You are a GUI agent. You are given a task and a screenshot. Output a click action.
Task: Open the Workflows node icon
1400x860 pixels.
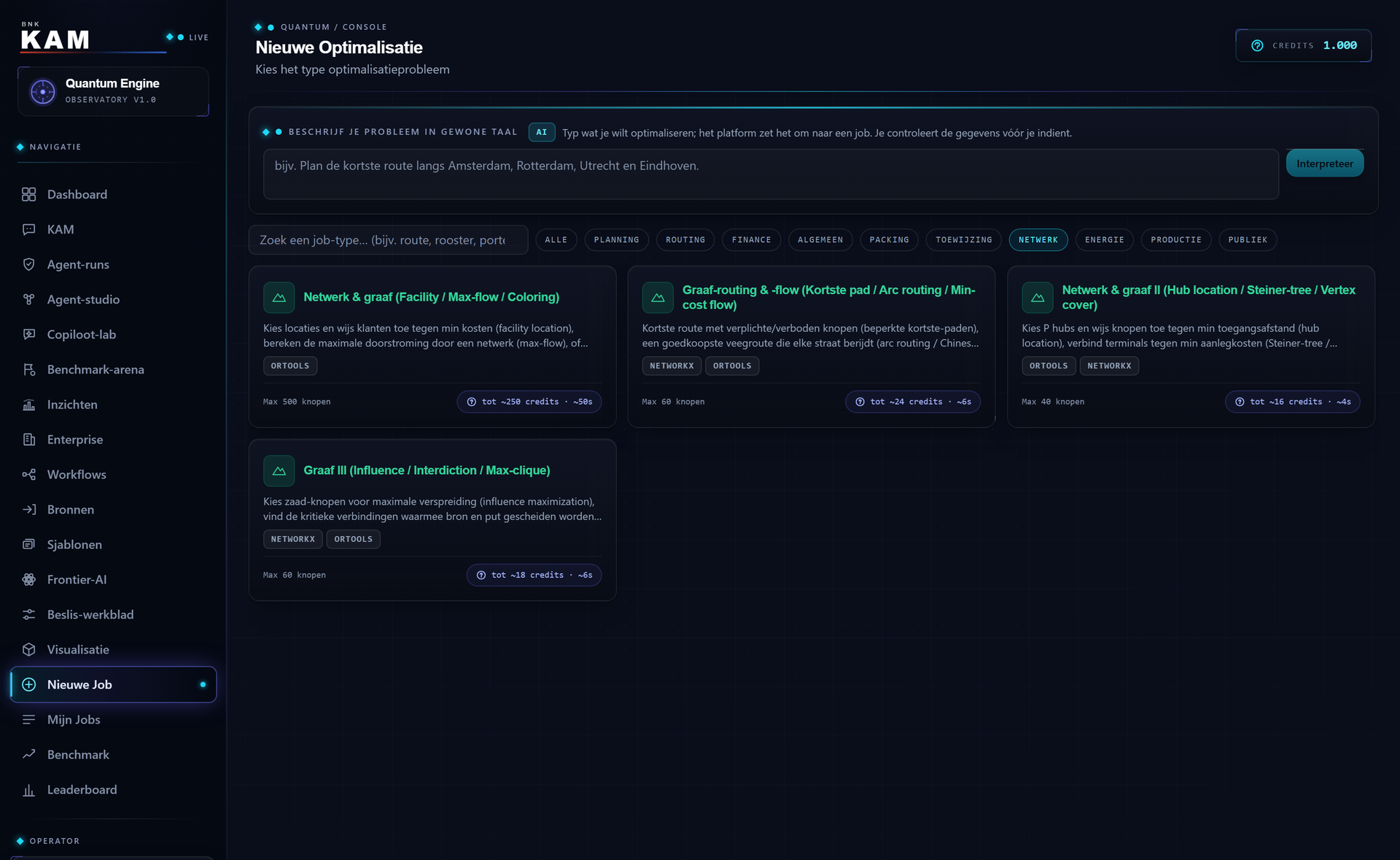click(28, 474)
